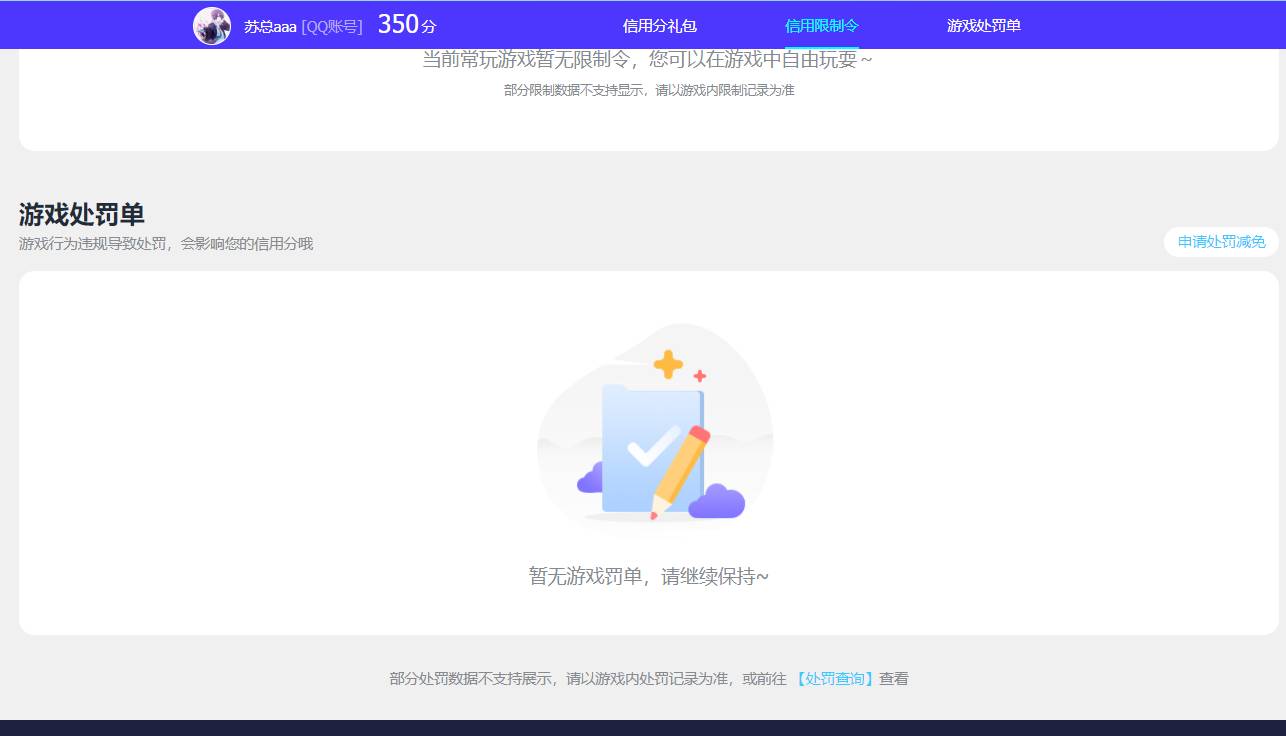Click the yellow plus decoration above the folder
Screen dimensions: 1286x736
668,365
